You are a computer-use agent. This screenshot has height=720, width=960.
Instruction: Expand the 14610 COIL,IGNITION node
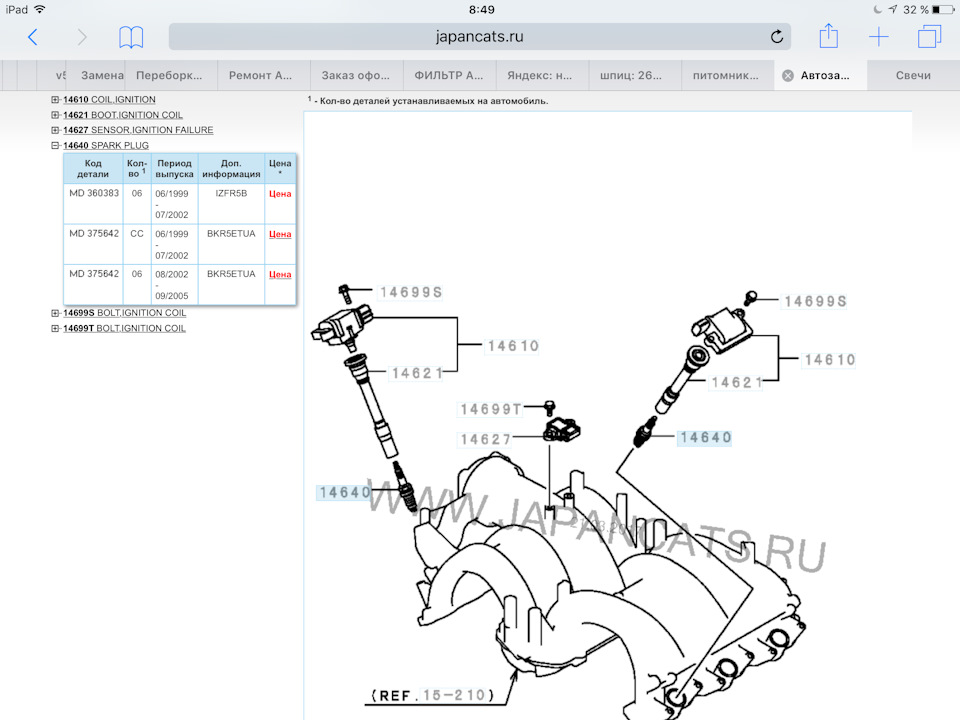pos(56,100)
